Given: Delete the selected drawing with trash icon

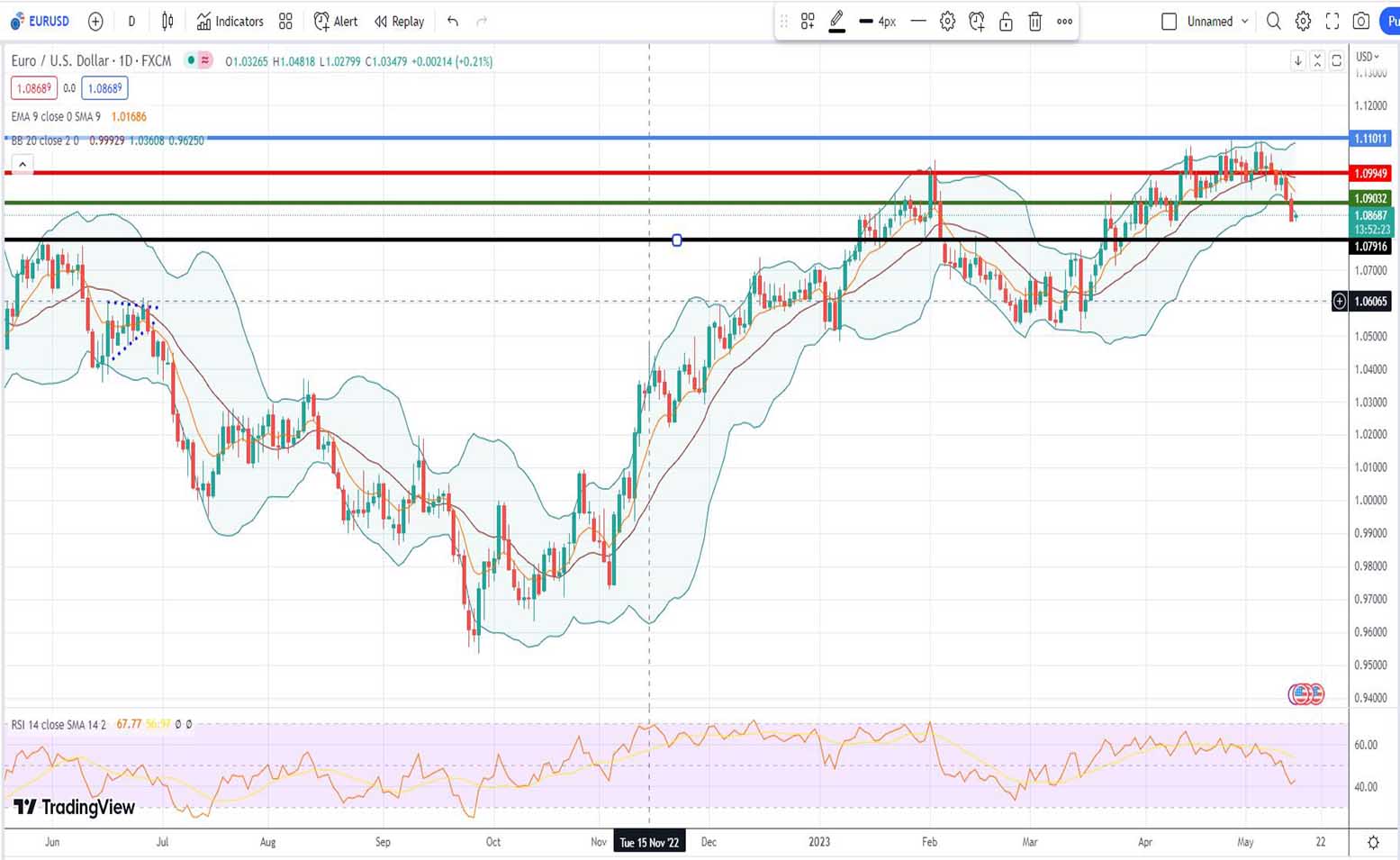Looking at the screenshot, I should [x=1035, y=22].
